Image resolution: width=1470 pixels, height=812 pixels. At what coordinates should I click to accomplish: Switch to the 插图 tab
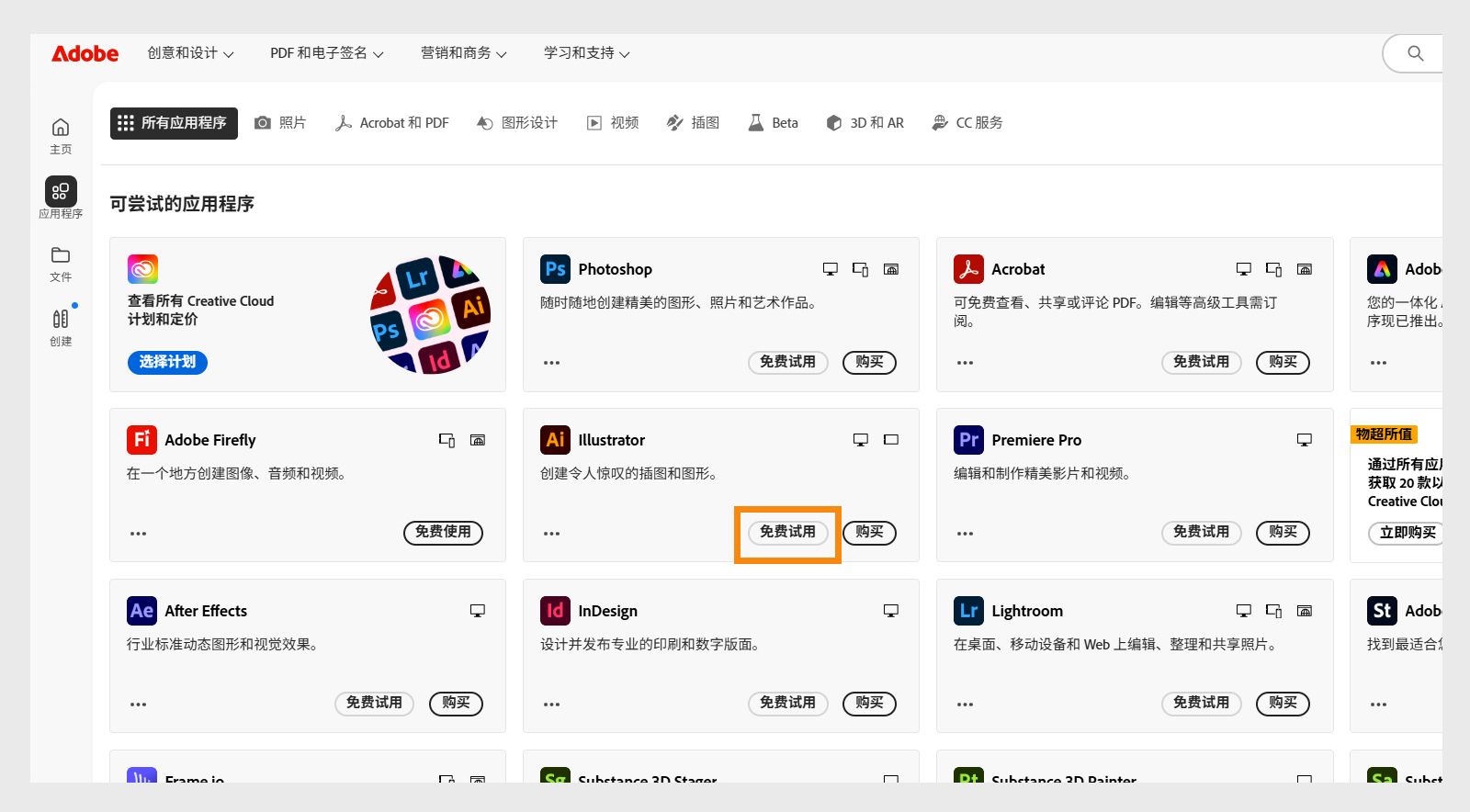pyautogui.click(x=693, y=123)
